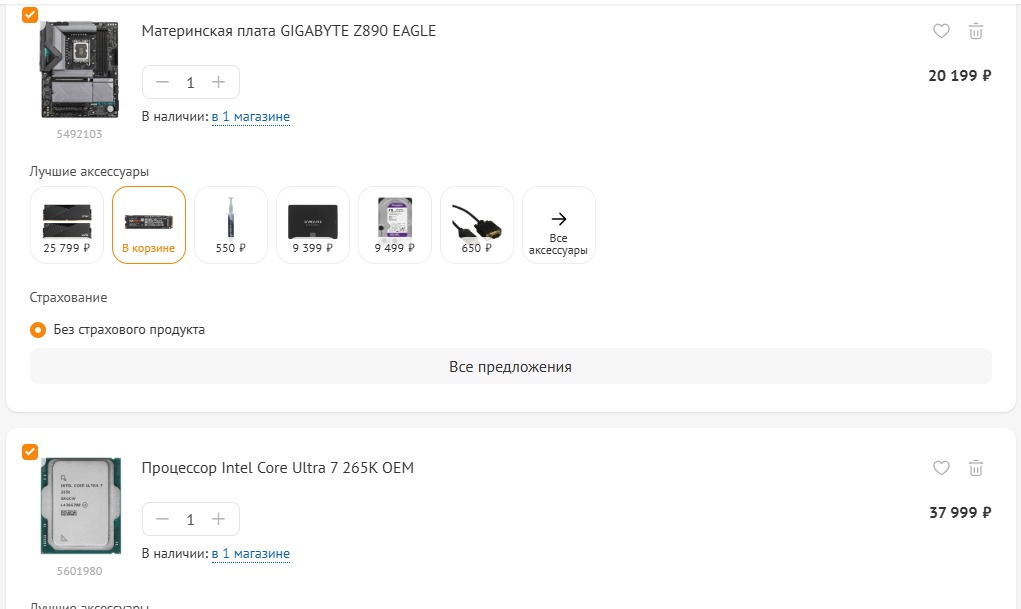Select RAM accessory priced 25 799 ₽
The image size is (1021, 609).
67,225
